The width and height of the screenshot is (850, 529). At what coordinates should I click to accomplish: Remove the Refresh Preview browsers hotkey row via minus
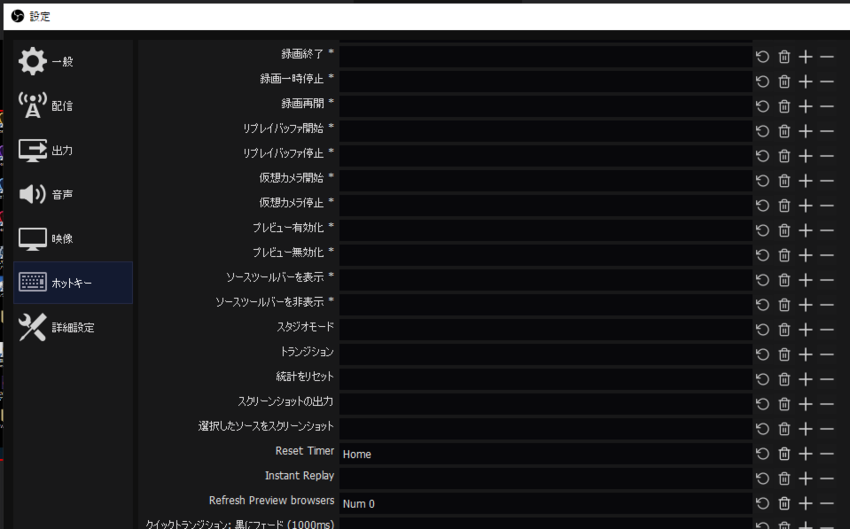[827, 504]
